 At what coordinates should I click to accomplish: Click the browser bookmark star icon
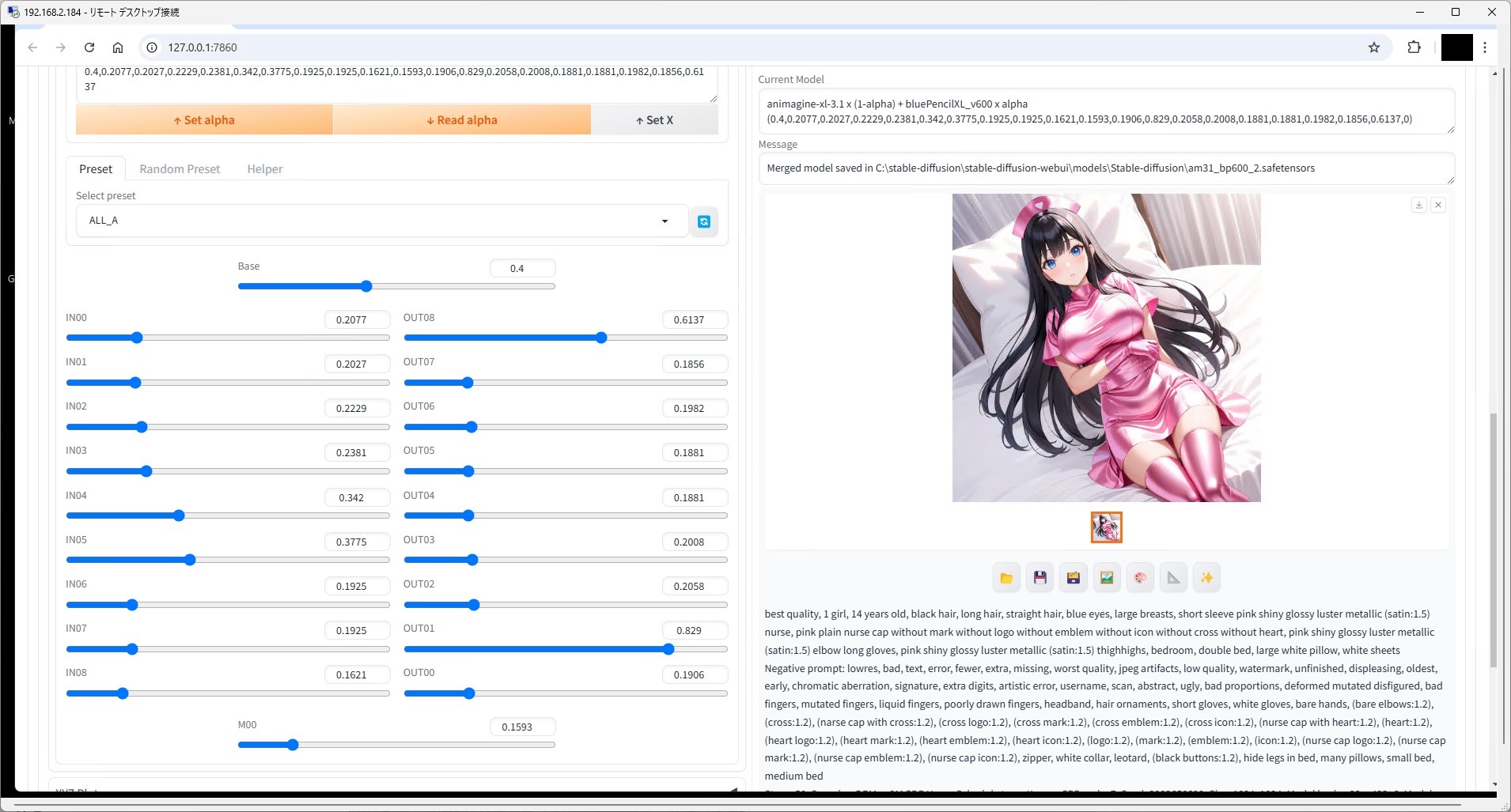coord(1374,47)
